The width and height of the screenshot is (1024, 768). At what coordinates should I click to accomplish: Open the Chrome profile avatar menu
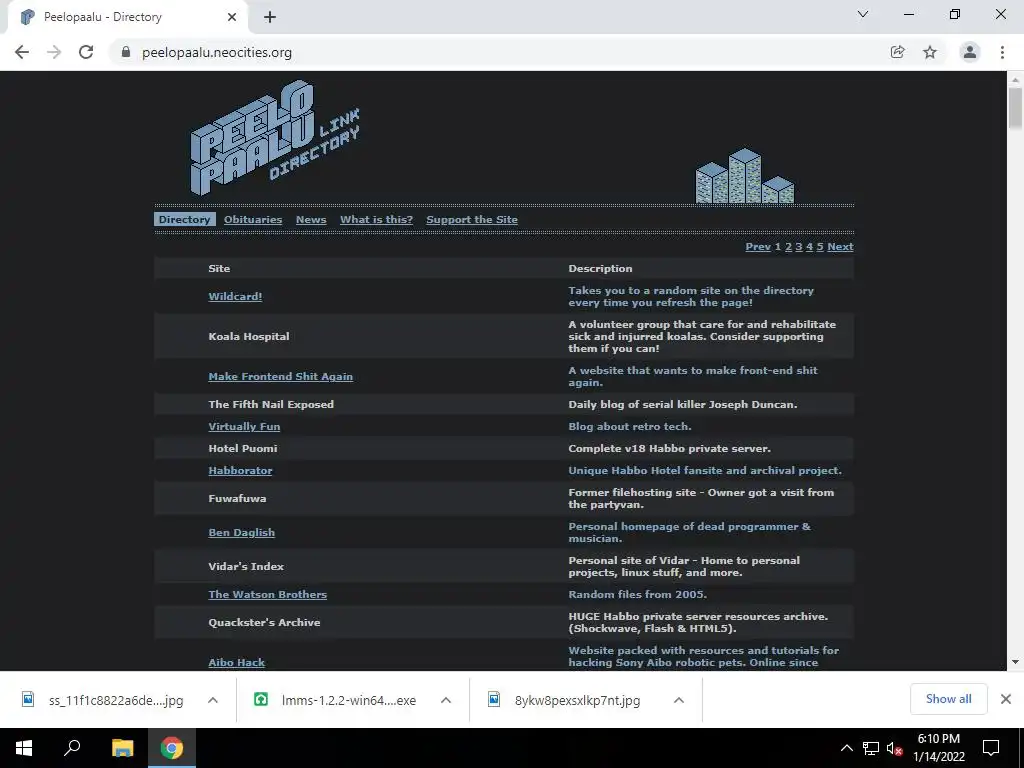[970, 52]
